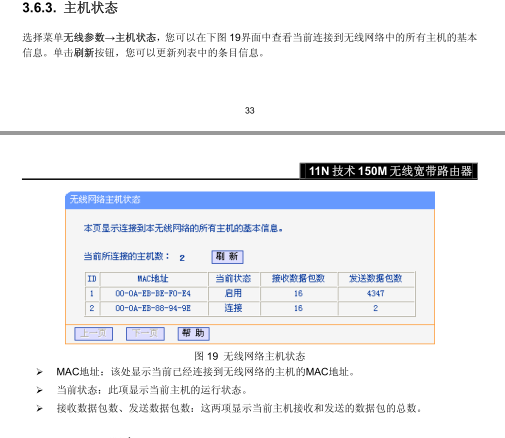
Task: Click the text 本页显示连接到本无线网络的所有主机的基本信息
Action: [x=183, y=228]
